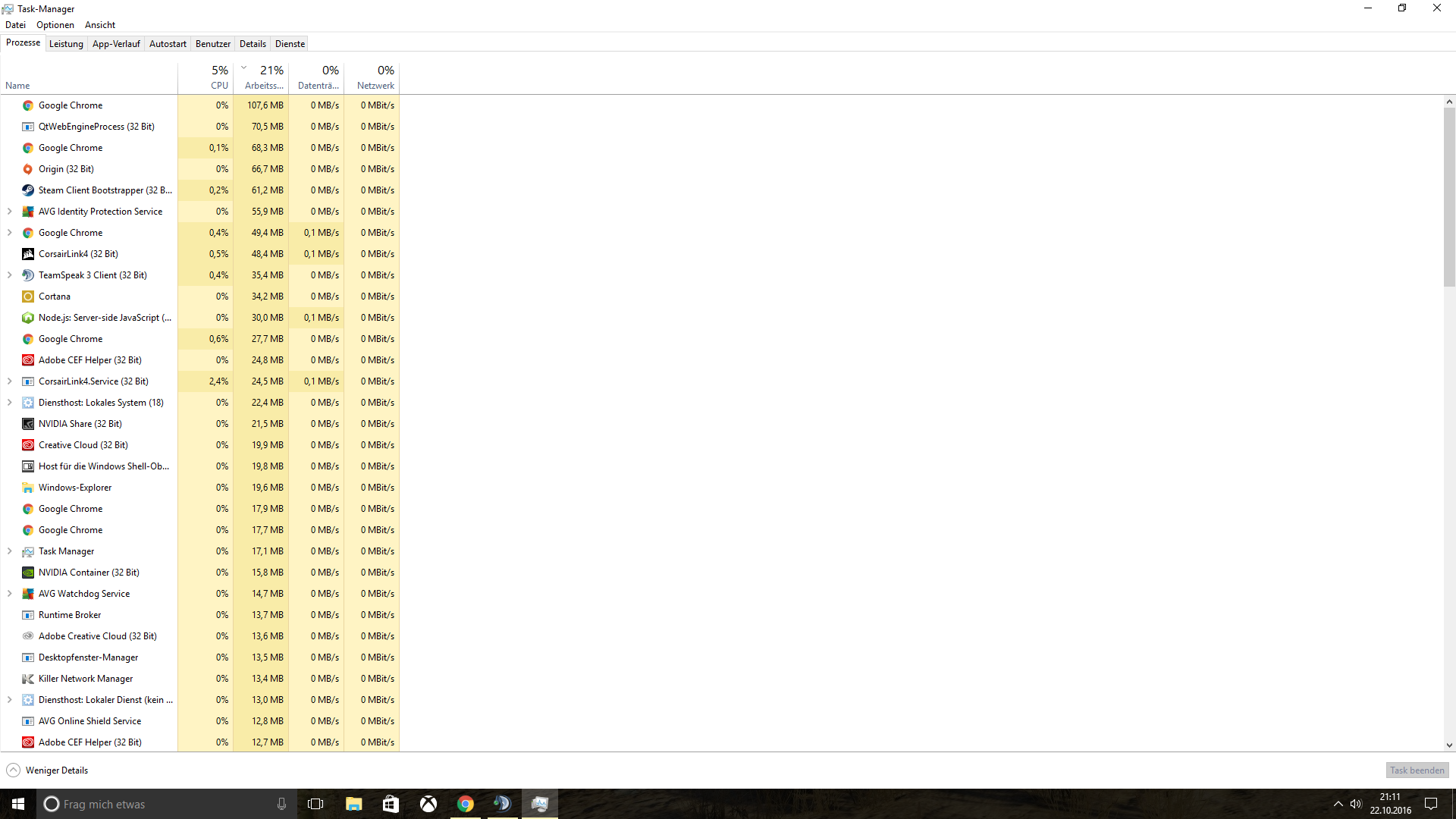
Task: Expand TeamSpeak 3 Client process group
Action: click(10, 275)
